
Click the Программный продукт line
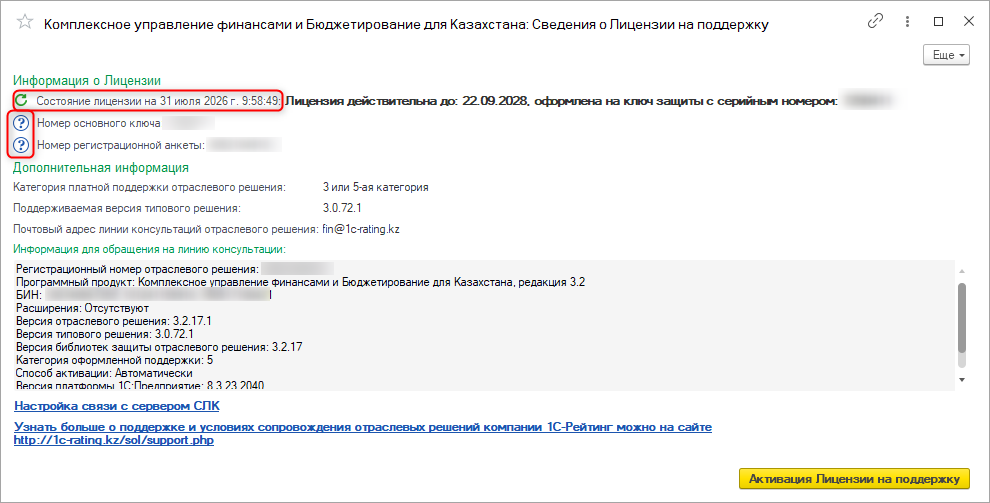[301, 282]
